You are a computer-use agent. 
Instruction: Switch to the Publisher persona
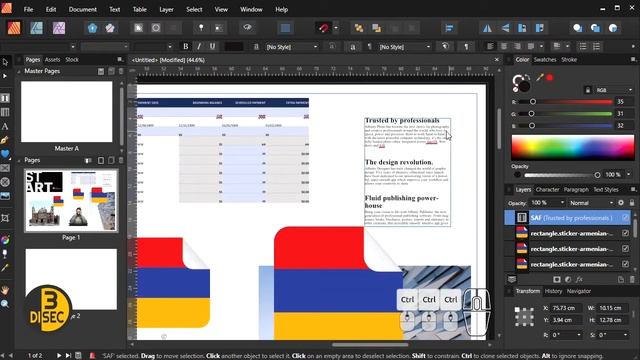(x=14, y=28)
